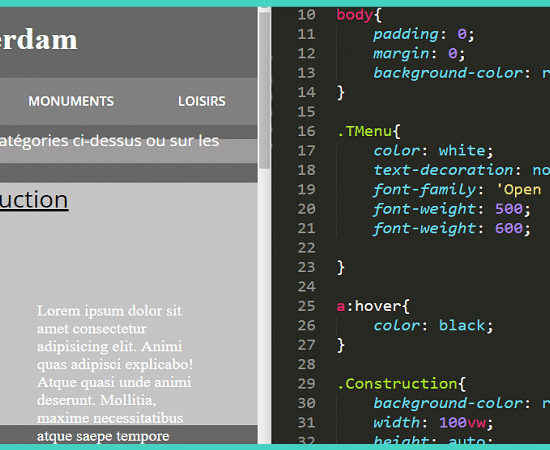This screenshot has height=450, width=550.
Task: Click the 'body' selector on line 10
Action: coord(355,15)
